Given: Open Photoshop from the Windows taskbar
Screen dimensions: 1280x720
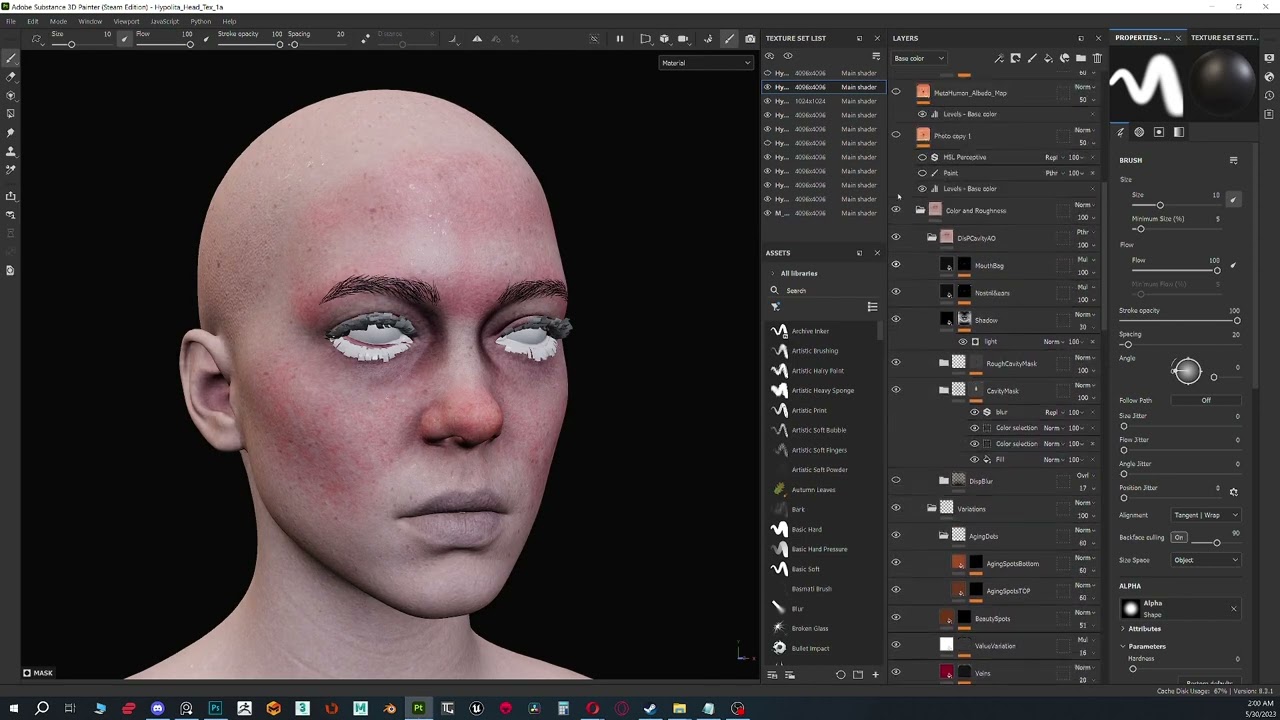Looking at the screenshot, I should 215,709.
